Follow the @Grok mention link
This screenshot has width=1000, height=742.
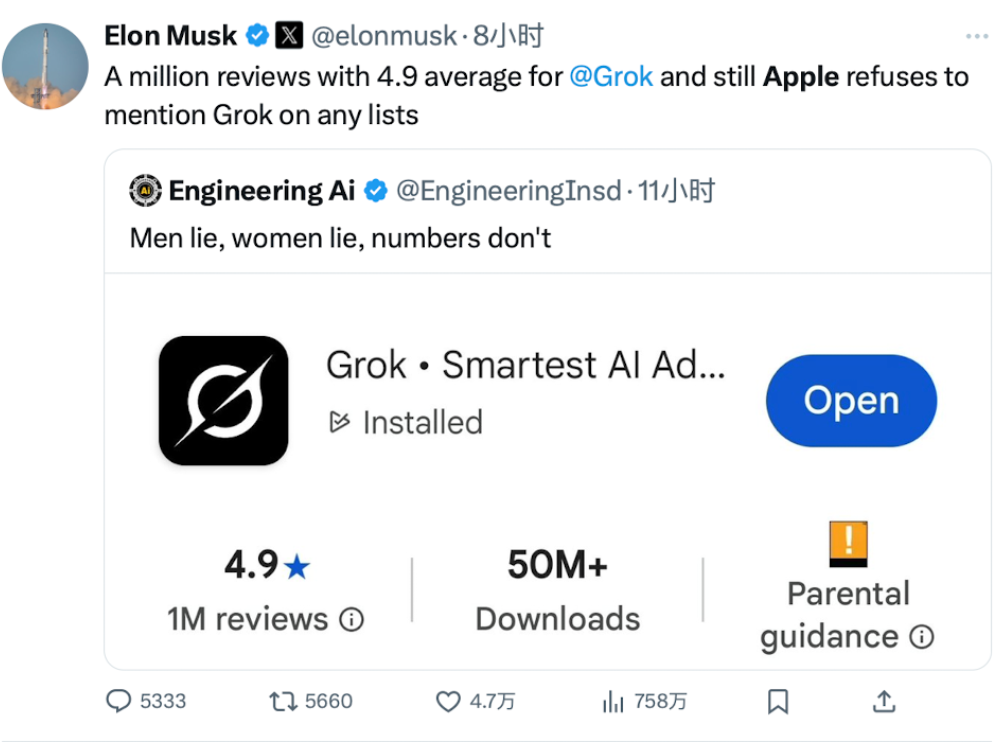(x=610, y=77)
